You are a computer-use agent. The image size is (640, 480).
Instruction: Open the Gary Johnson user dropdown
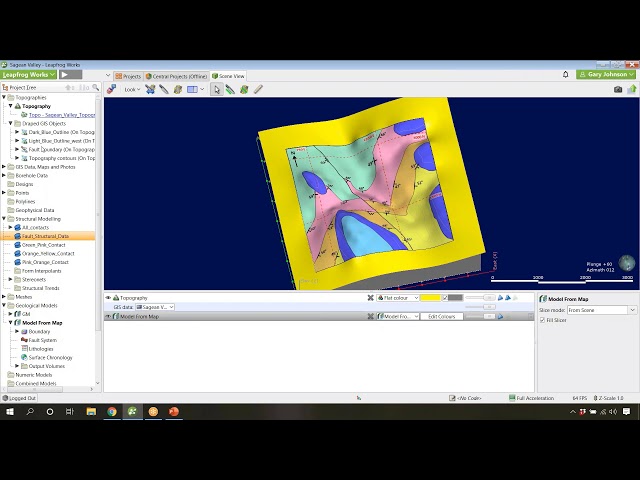coord(606,74)
